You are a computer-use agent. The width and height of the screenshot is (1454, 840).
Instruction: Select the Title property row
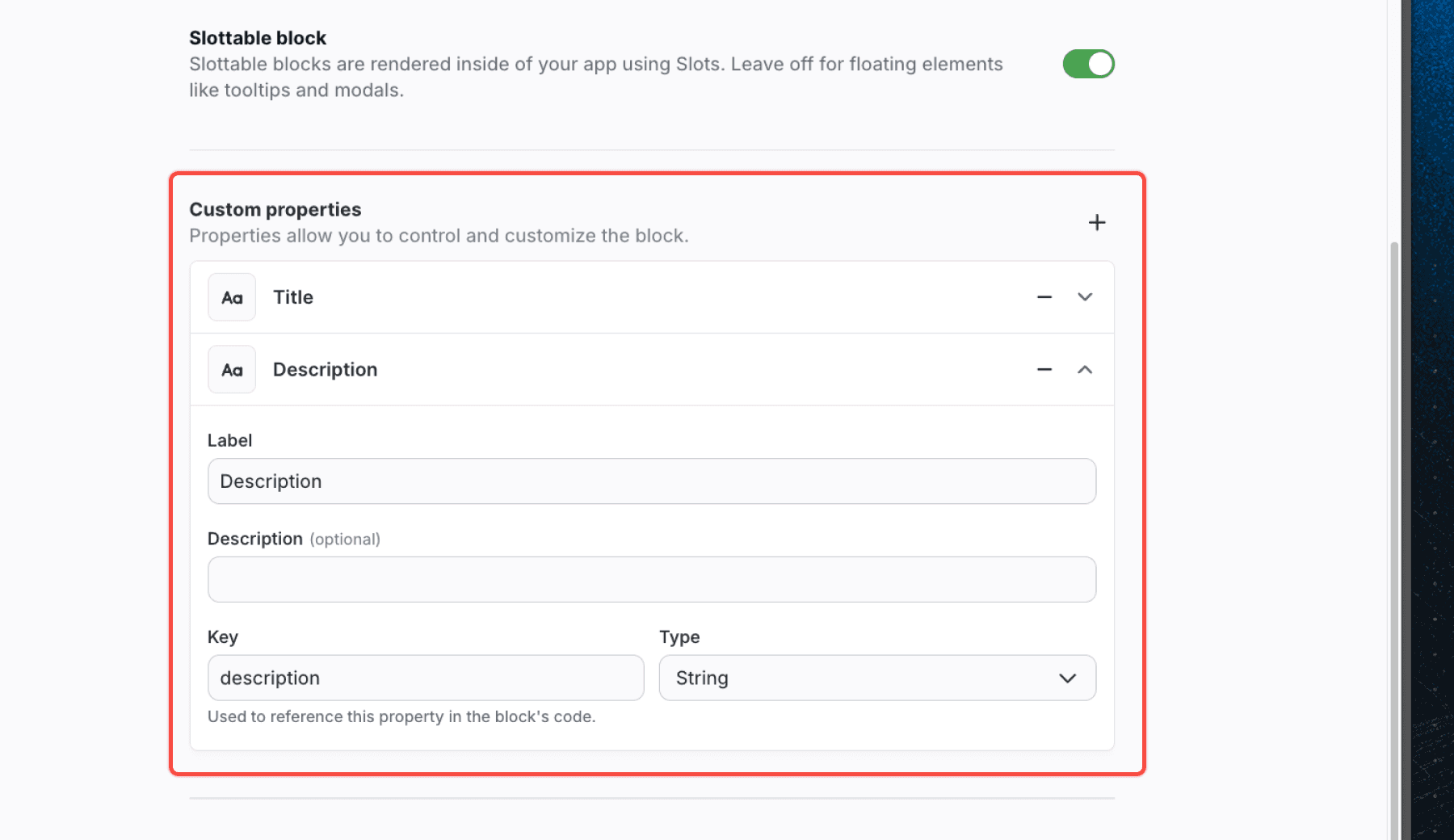(x=565, y=296)
